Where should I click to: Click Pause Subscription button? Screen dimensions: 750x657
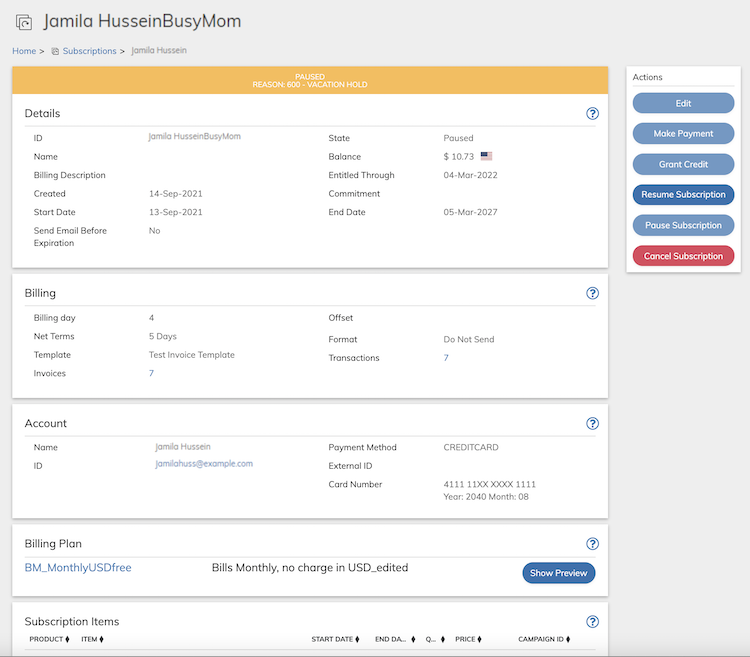pos(683,225)
